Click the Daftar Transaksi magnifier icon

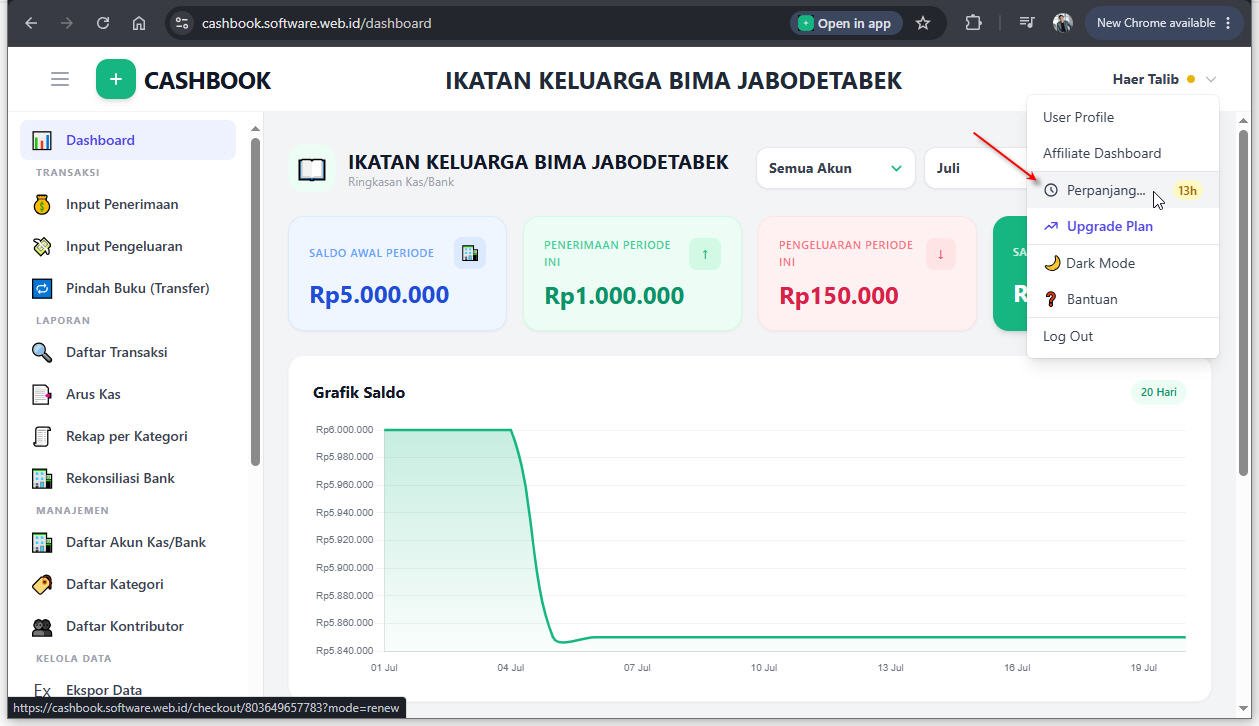(x=42, y=352)
